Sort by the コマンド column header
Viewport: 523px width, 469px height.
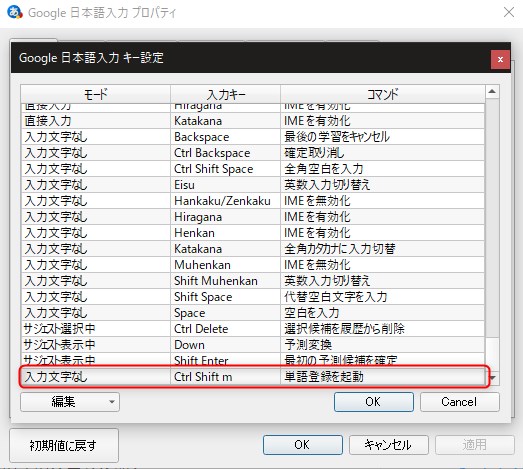click(383, 94)
